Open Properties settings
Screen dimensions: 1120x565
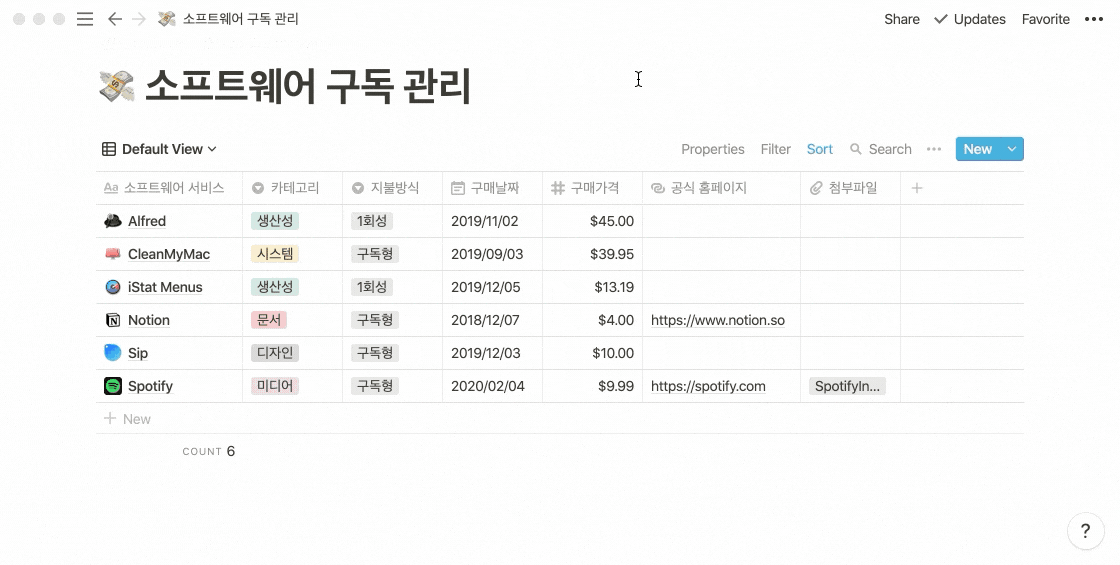pos(712,149)
